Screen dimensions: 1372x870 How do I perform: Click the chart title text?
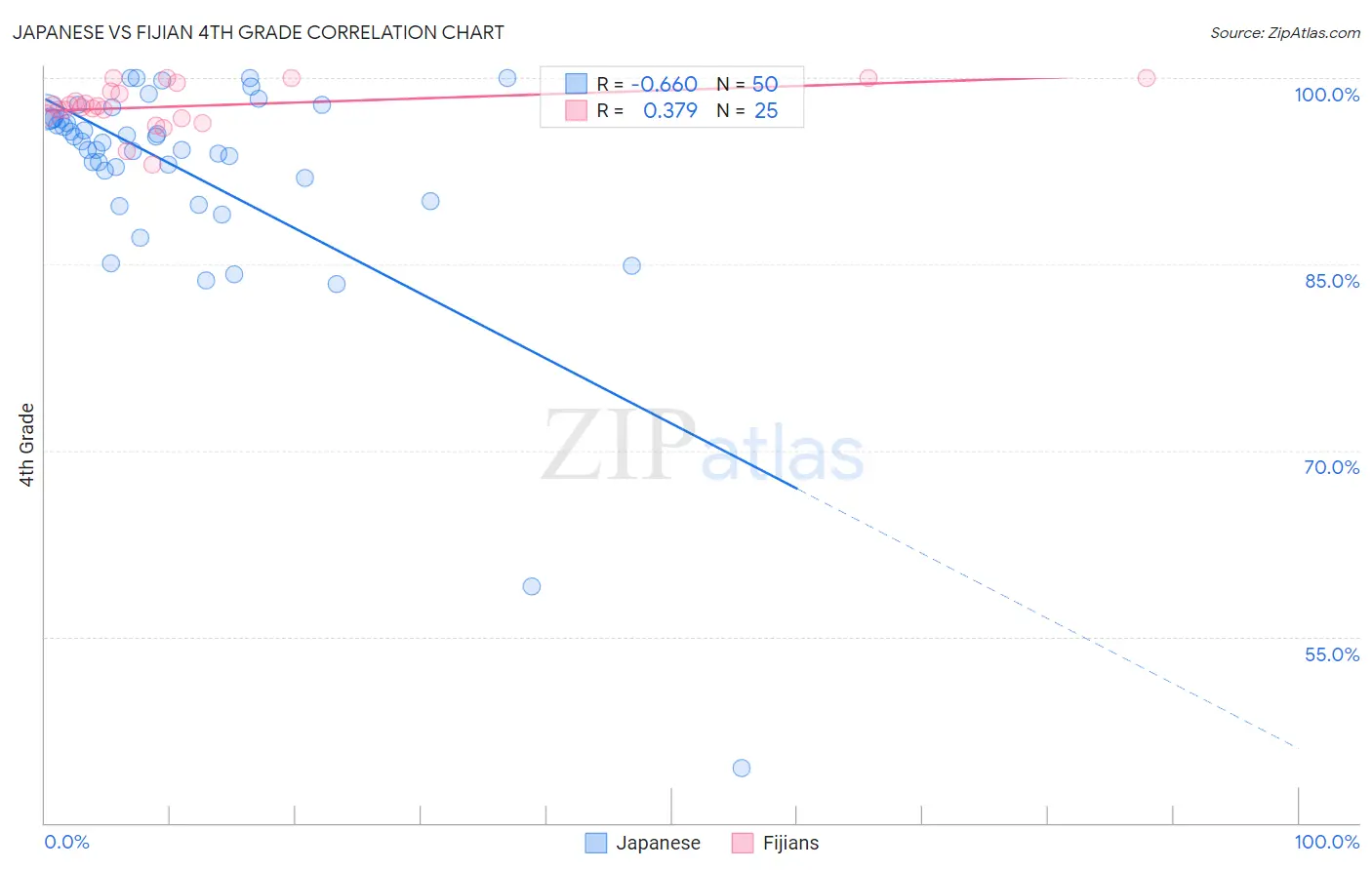259,32
